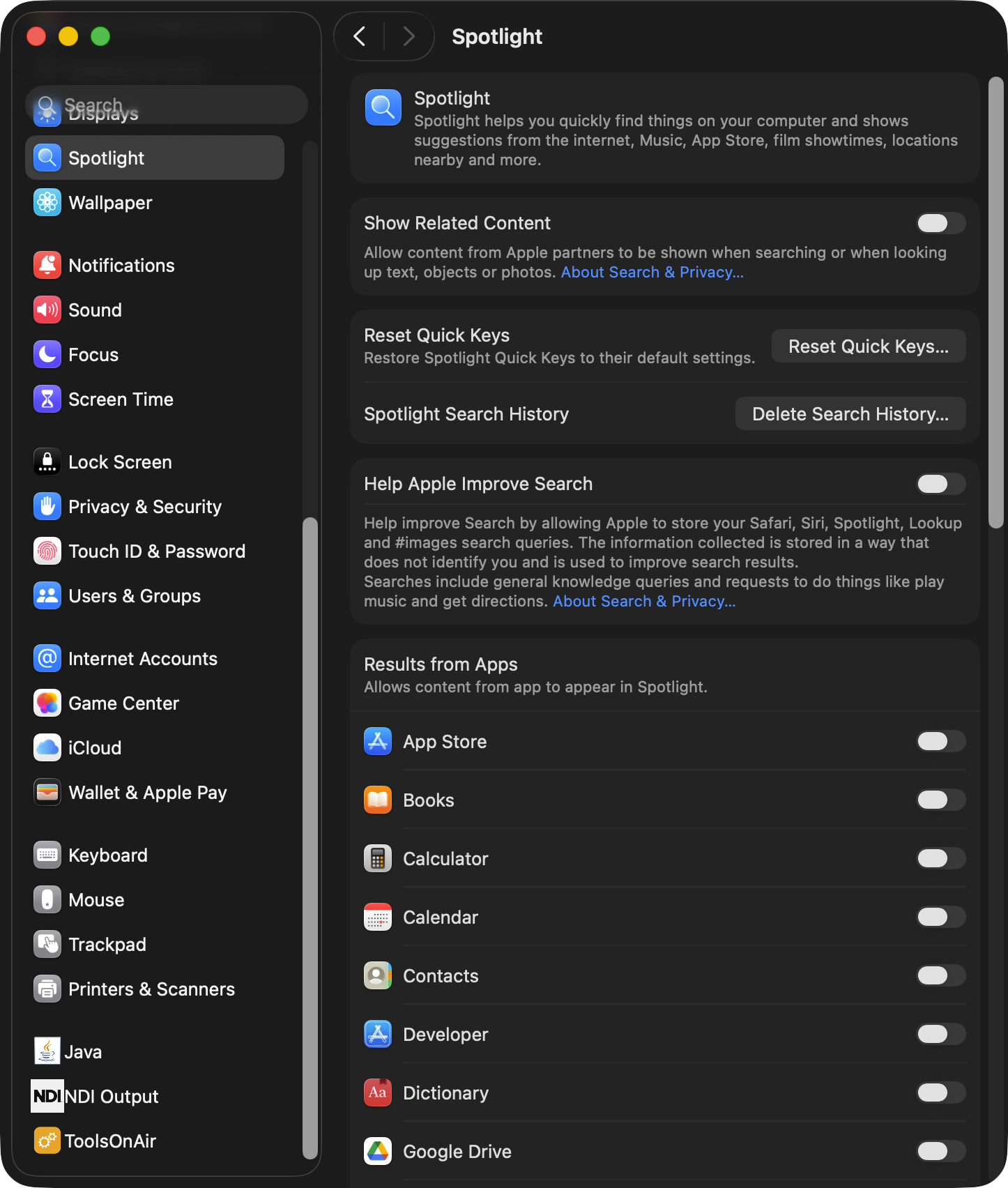
Task: Click the main pane vertical scrollbar
Action: pyautogui.click(x=996, y=303)
